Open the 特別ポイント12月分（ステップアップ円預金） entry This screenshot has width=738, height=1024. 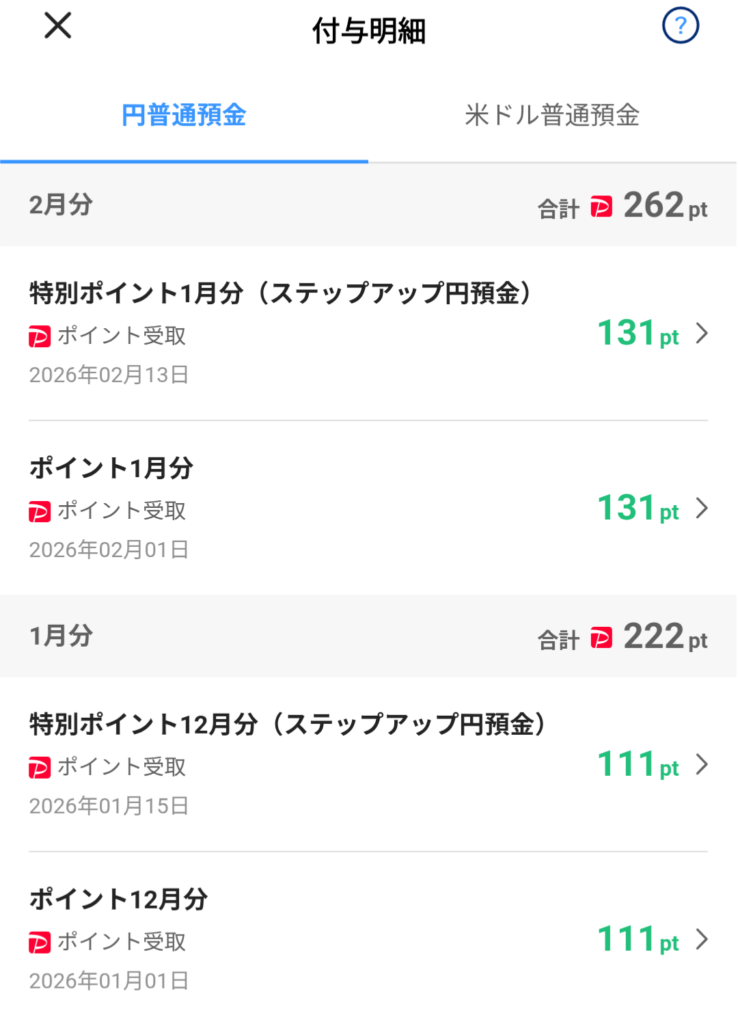click(x=287, y=724)
